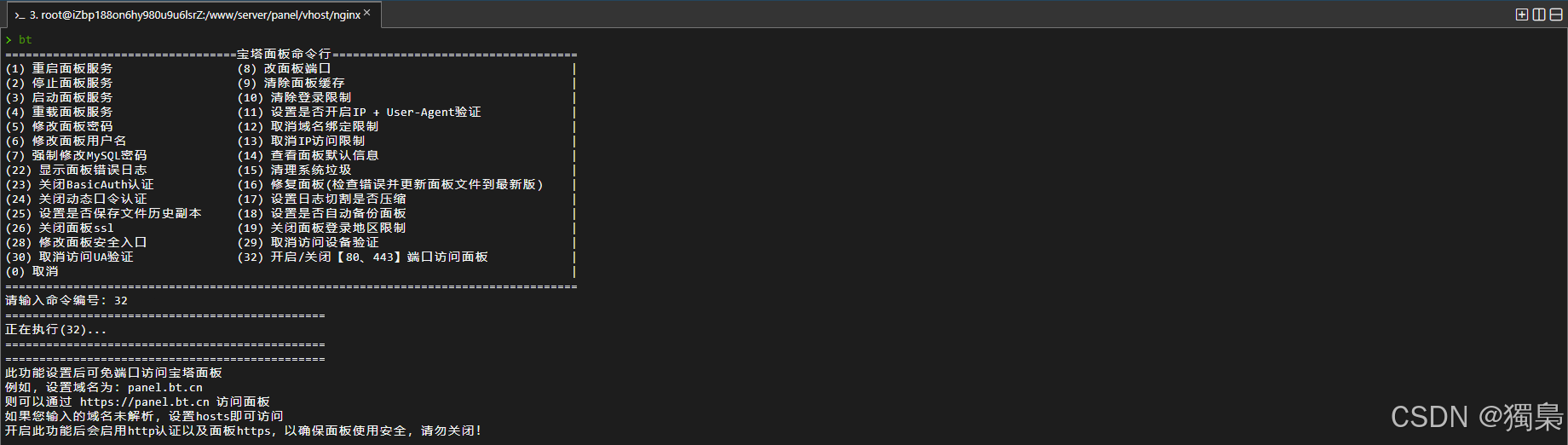Click menu option (14) 查看面板默认信息

308,155
